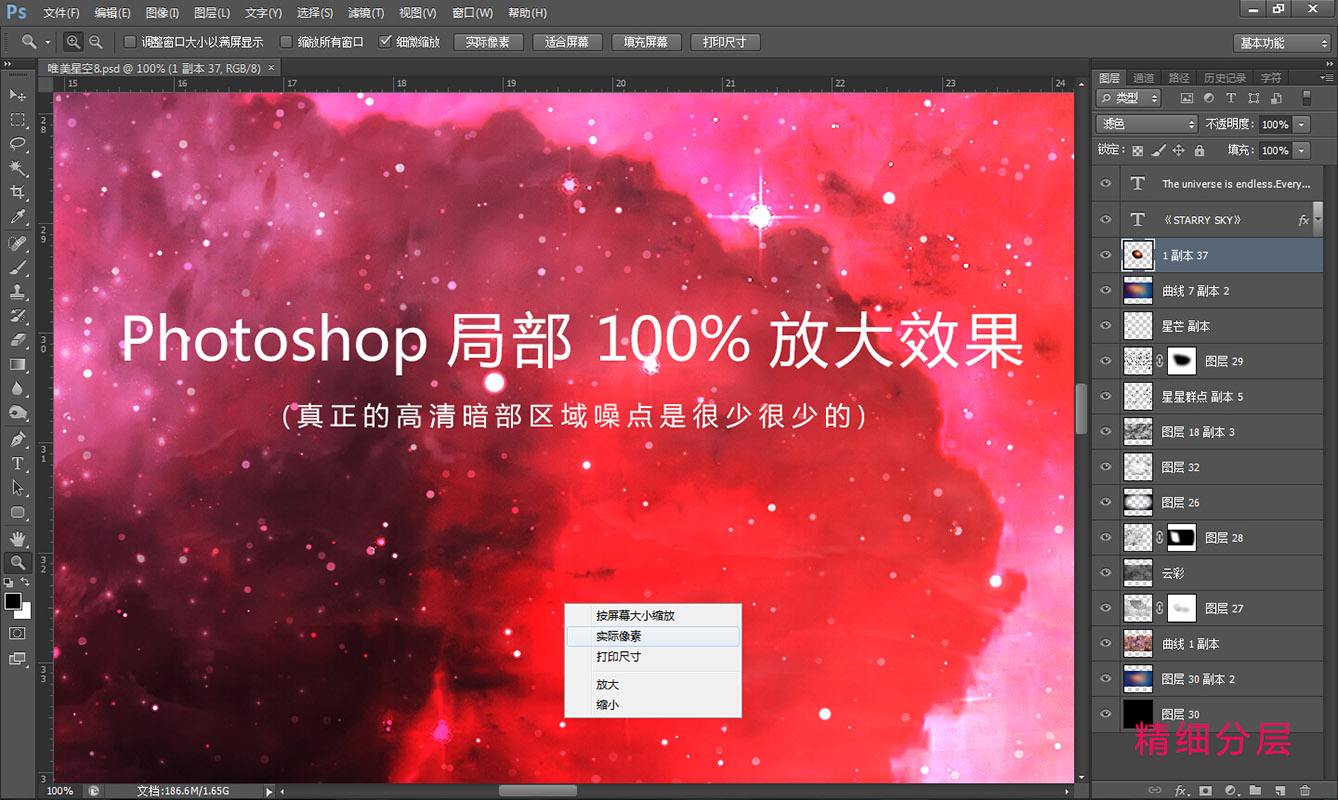1338x800 pixels.
Task: Open the 基本功能 workspace dropdown
Action: click(1282, 43)
